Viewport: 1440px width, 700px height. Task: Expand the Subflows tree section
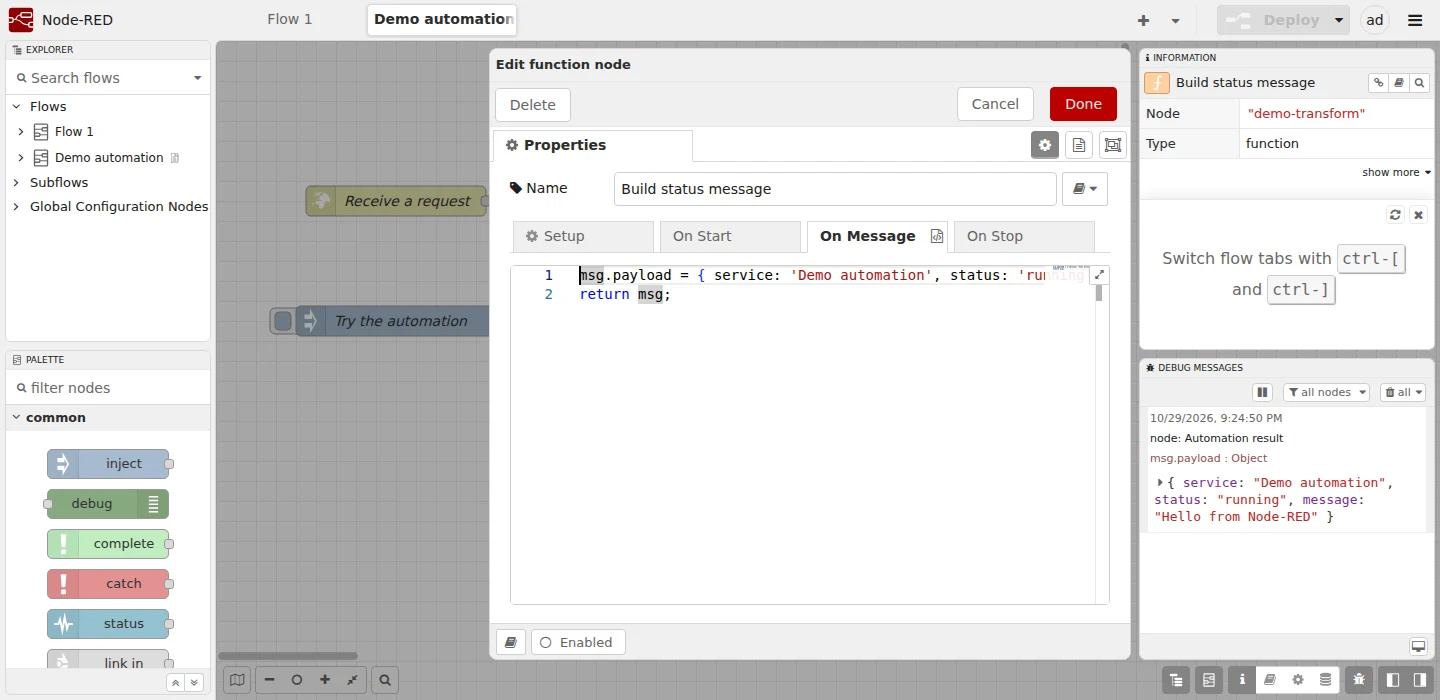click(x=17, y=182)
